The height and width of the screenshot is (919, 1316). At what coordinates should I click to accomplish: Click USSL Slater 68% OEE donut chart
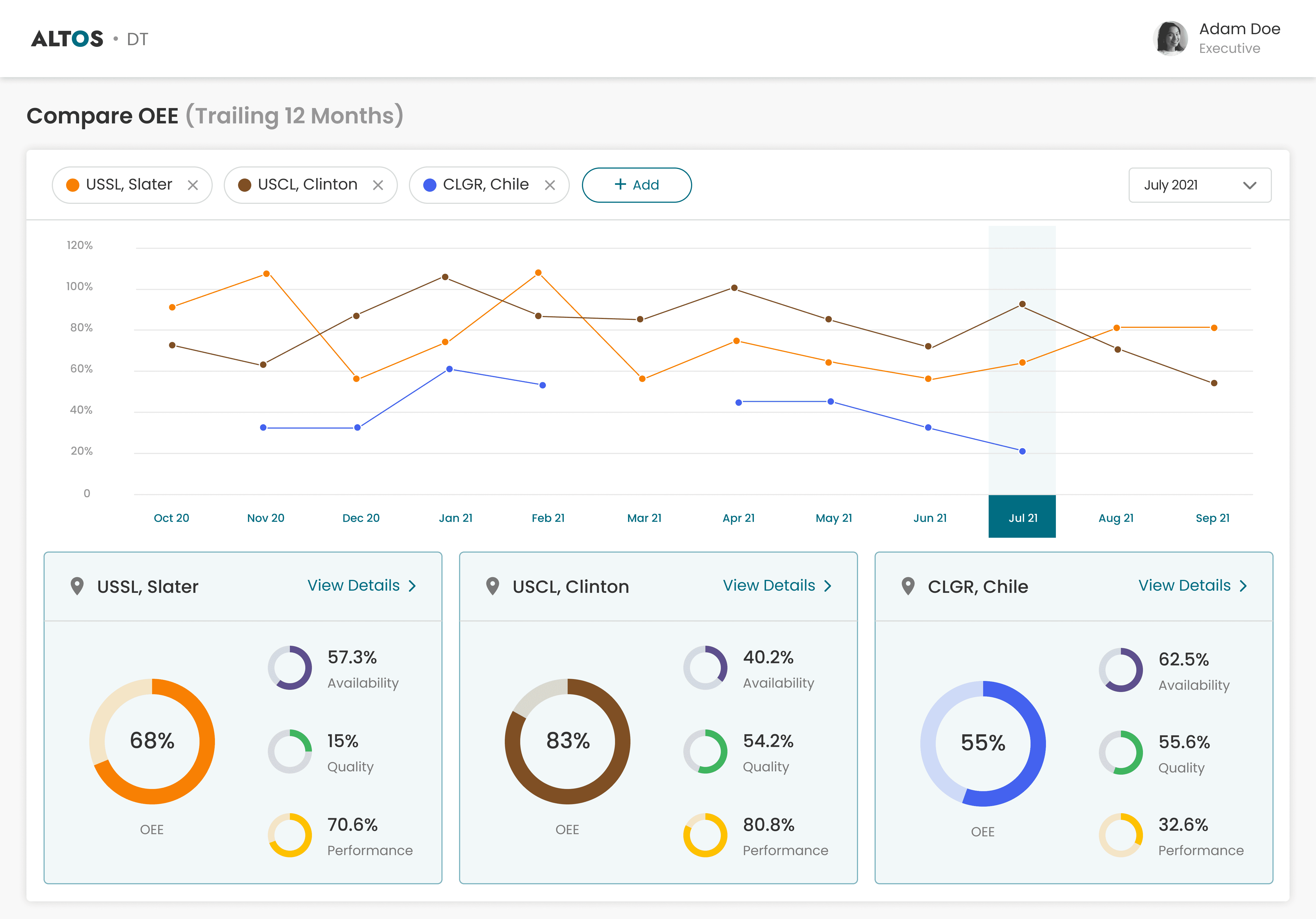pyautogui.click(x=152, y=741)
